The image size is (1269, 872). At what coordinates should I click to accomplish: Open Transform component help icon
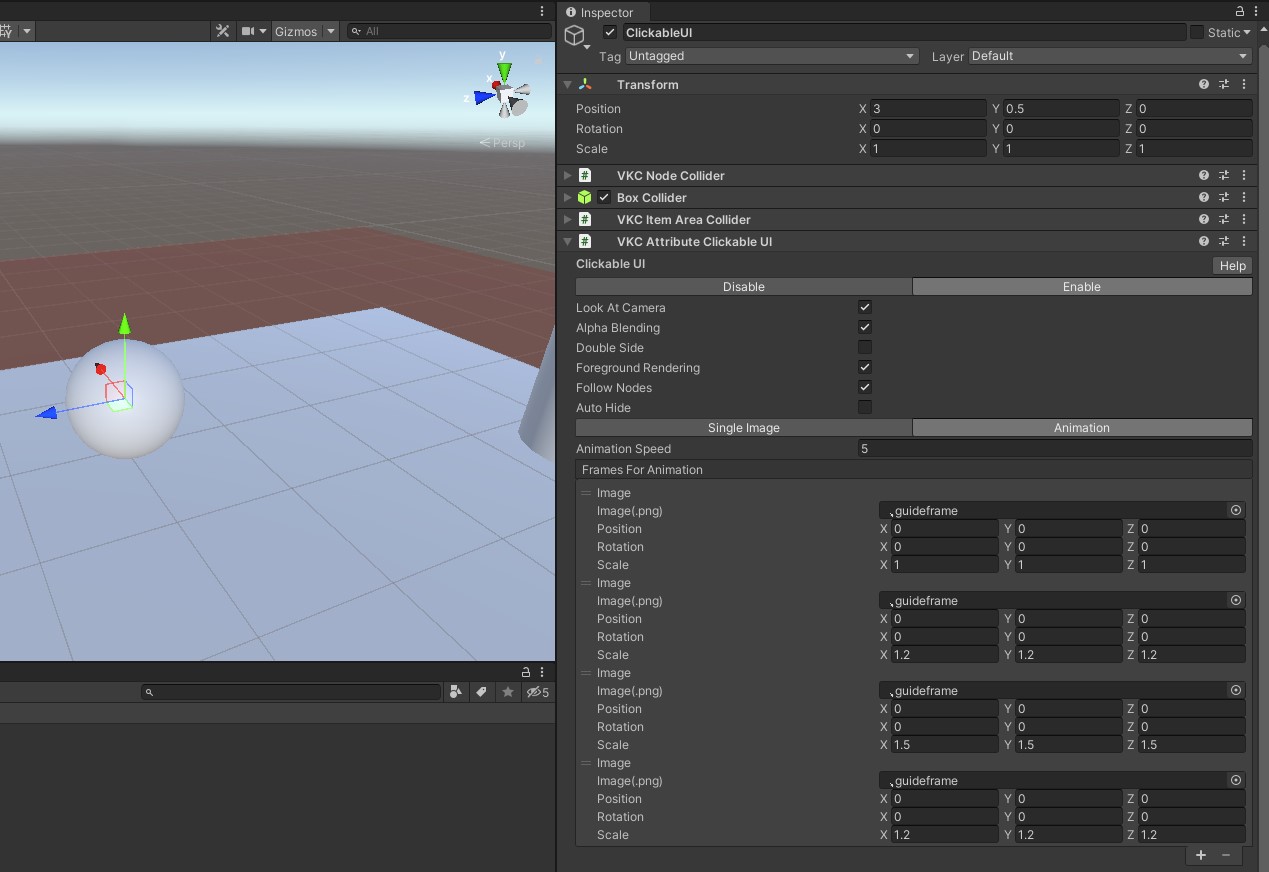tap(1204, 85)
